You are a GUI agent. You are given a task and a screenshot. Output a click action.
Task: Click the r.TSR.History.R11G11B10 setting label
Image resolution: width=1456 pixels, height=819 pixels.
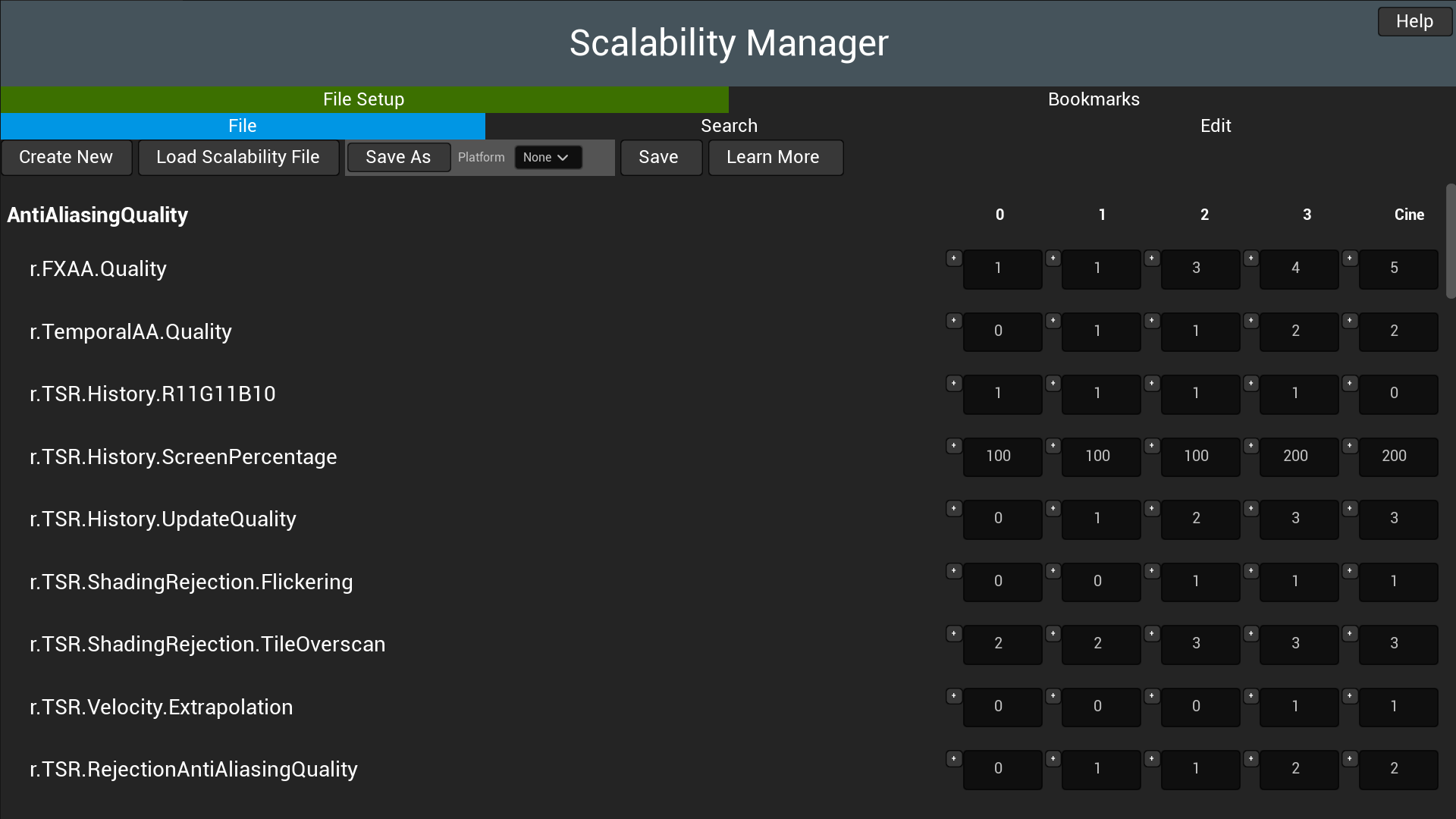(152, 394)
